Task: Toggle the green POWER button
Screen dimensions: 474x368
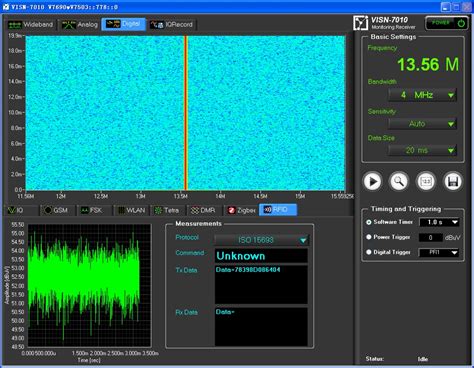Action: pyautogui.click(x=447, y=23)
